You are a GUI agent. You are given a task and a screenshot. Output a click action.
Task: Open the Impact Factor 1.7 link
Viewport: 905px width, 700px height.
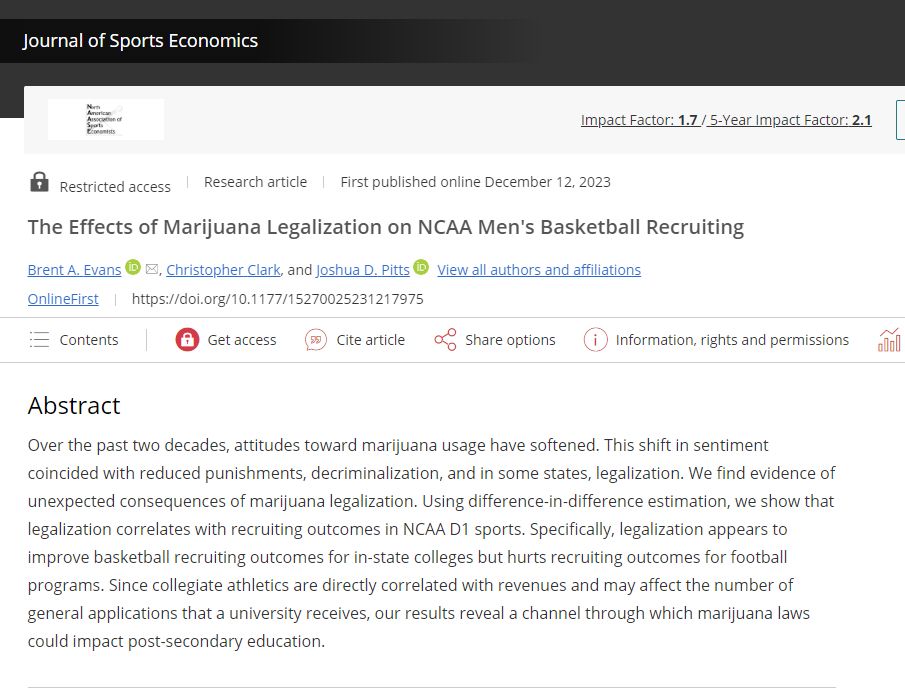pyautogui.click(x=639, y=120)
